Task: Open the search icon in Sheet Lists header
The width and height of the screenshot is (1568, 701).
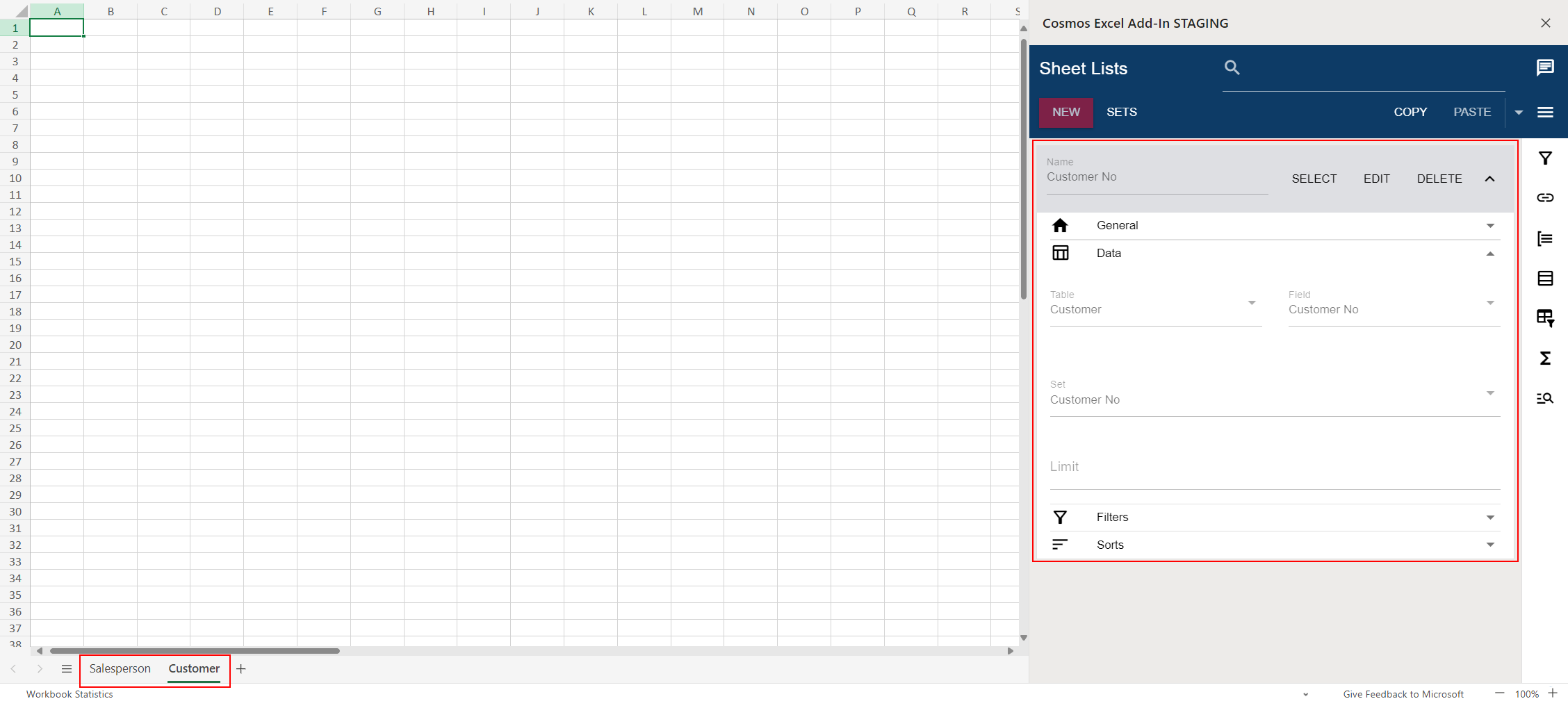Action: [1232, 67]
